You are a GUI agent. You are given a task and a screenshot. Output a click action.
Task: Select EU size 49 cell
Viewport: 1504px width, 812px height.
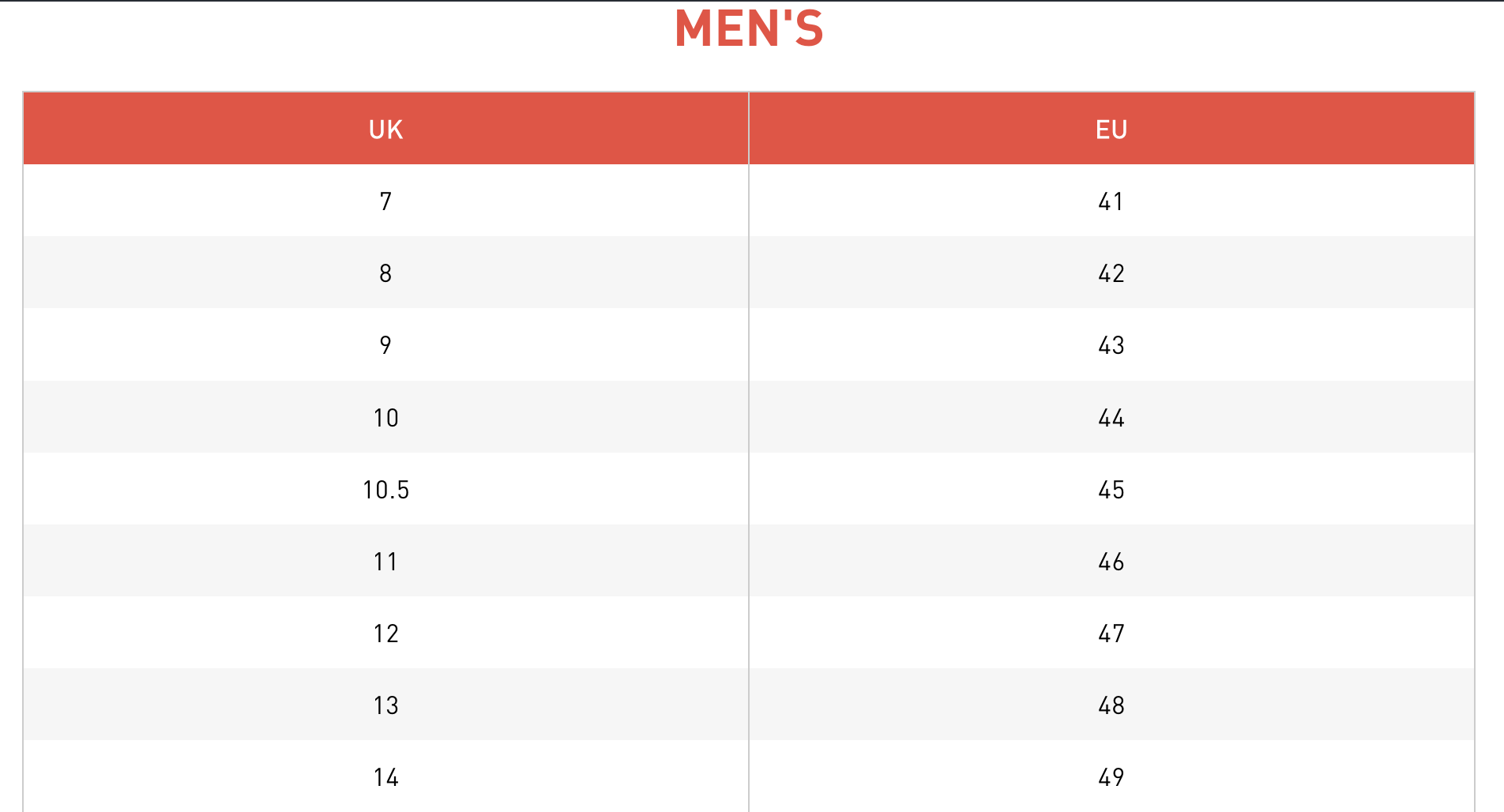pyautogui.click(x=1111, y=777)
